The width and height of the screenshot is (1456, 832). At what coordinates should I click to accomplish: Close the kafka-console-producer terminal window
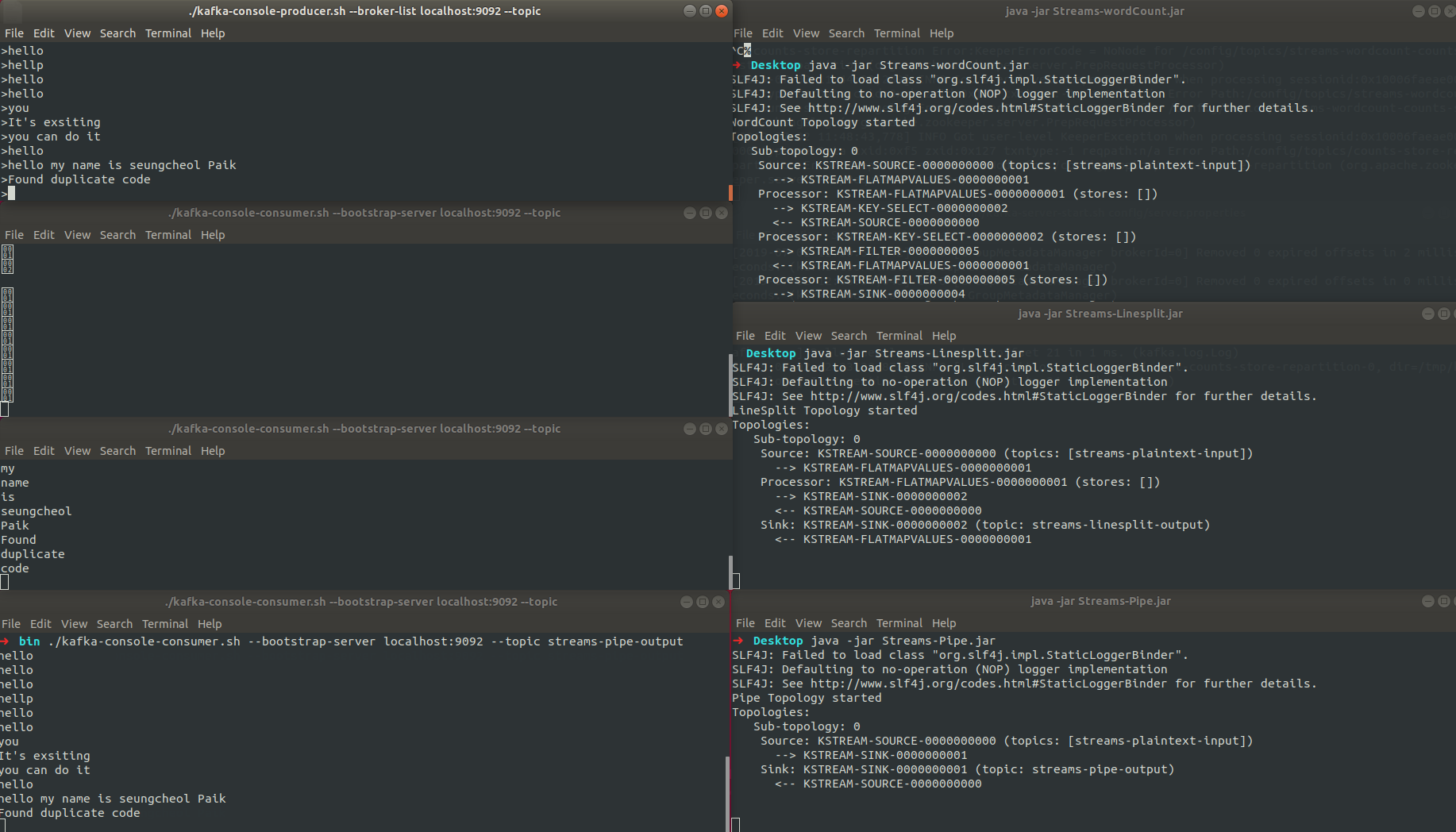(722, 11)
